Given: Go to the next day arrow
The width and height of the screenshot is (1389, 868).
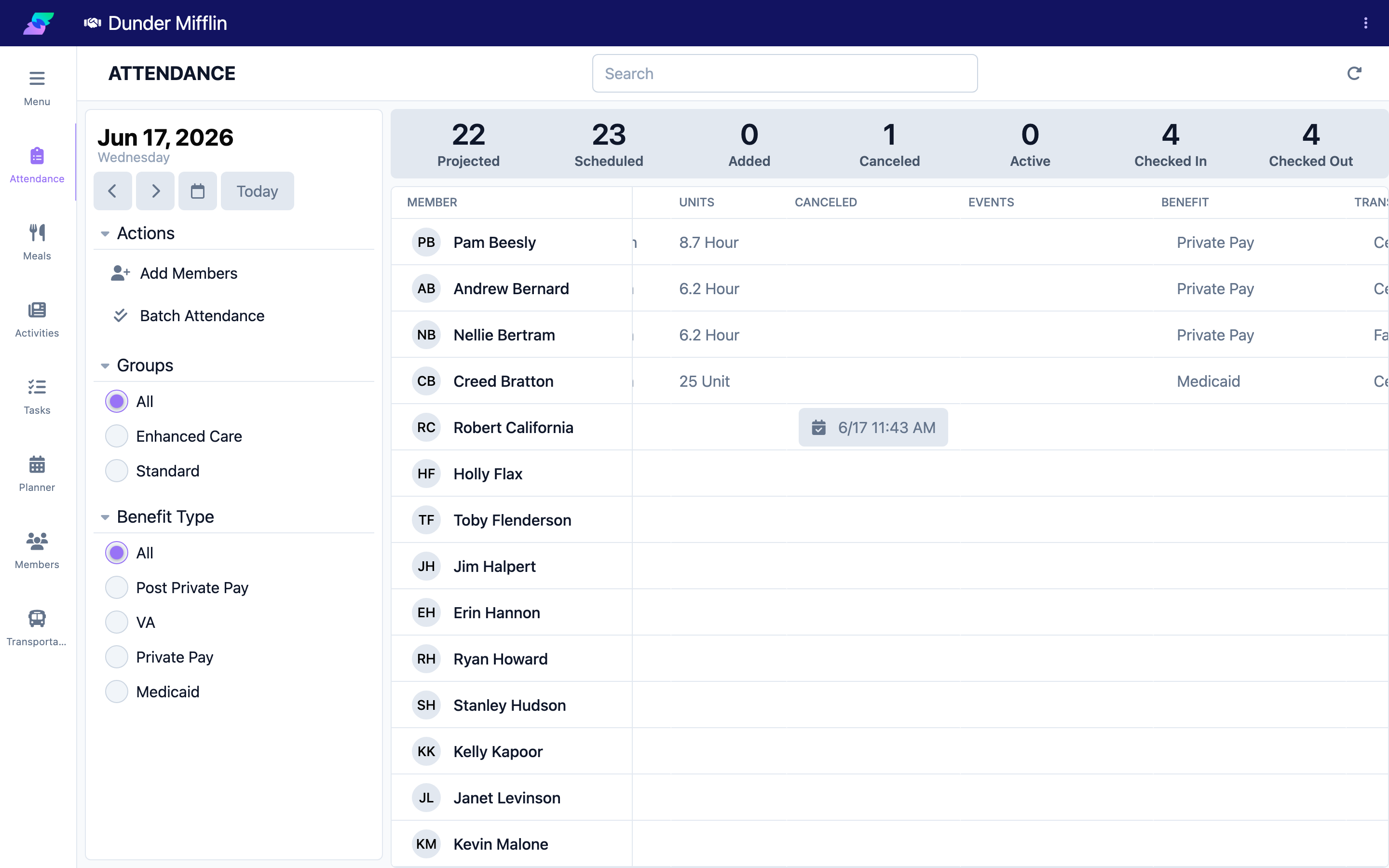Looking at the screenshot, I should pos(156,191).
